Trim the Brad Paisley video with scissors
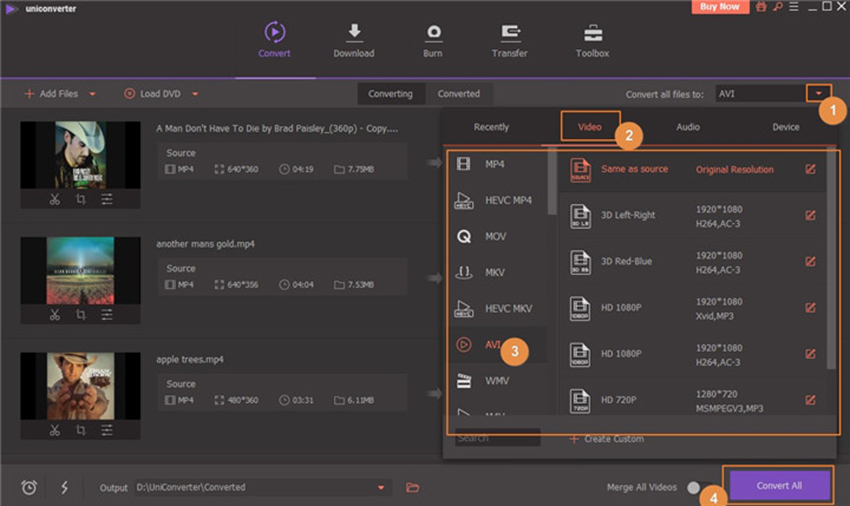 coord(55,199)
